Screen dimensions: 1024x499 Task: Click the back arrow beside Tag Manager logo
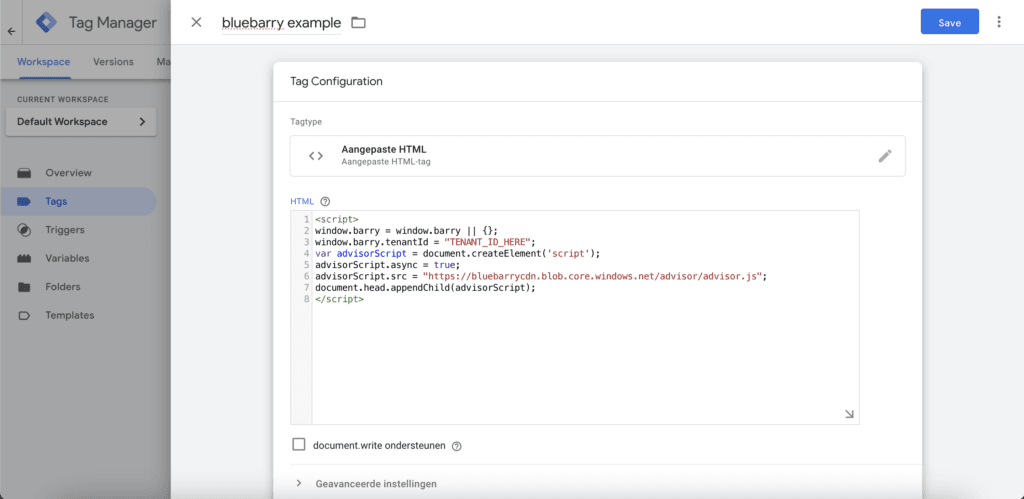[11, 31]
